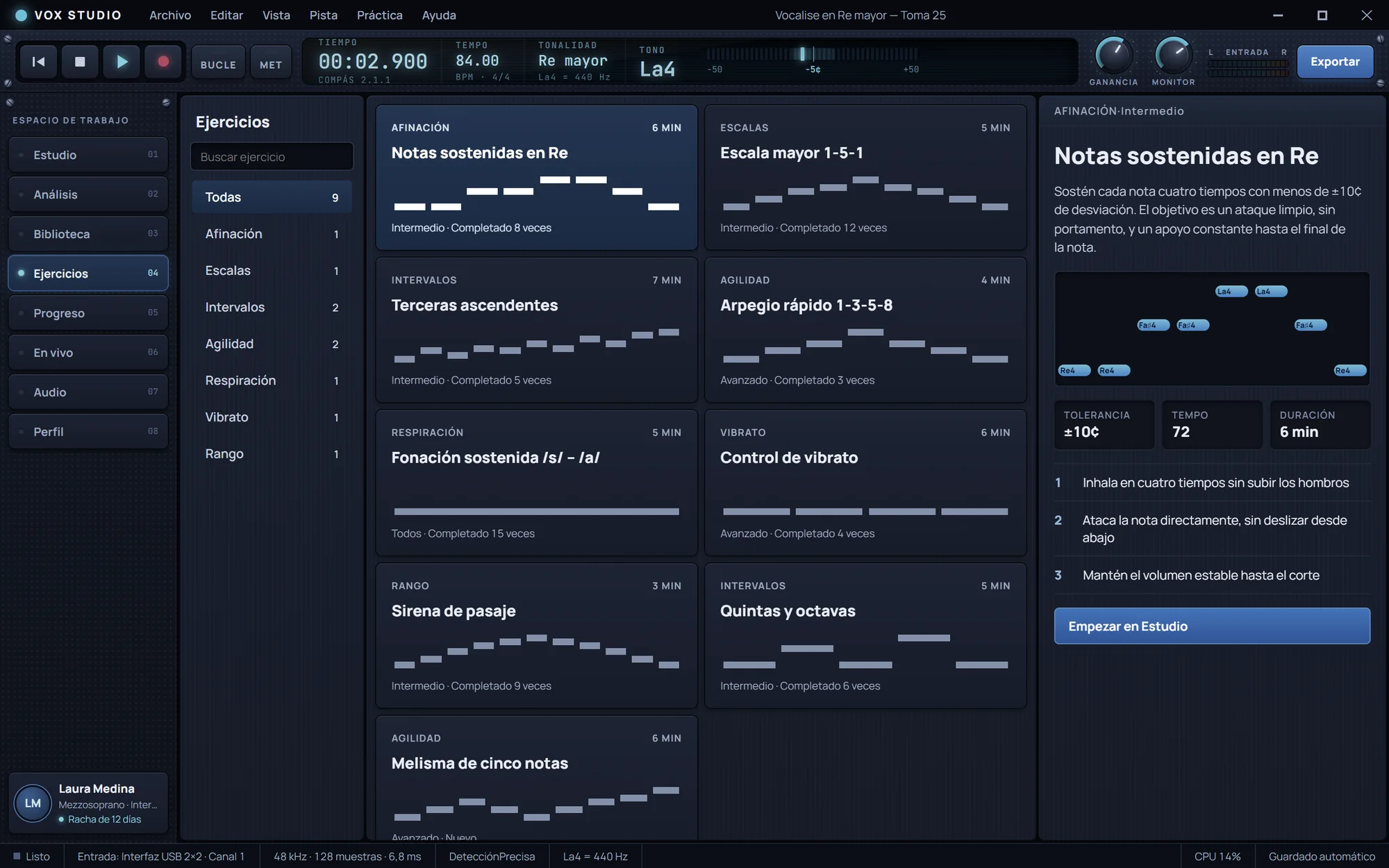This screenshot has width=1389, height=868.
Task: Choose the Quintas y octavas card
Action: coord(865,635)
